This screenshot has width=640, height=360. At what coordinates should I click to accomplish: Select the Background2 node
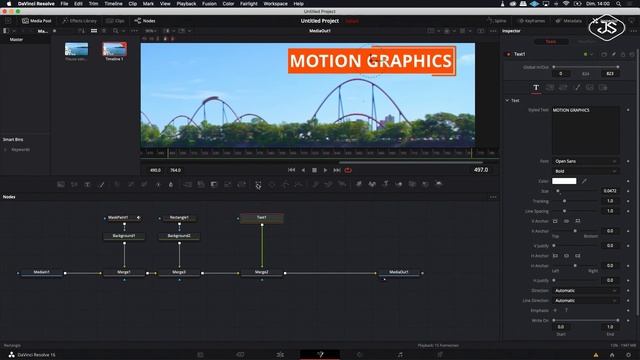[x=179, y=236]
